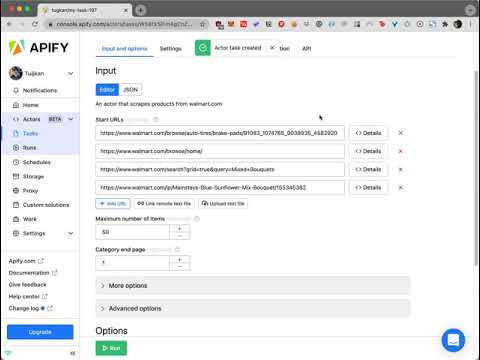Expand Advanced options section
The width and height of the screenshot is (480, 360).
pyautogui.click(x=253, y=308)
